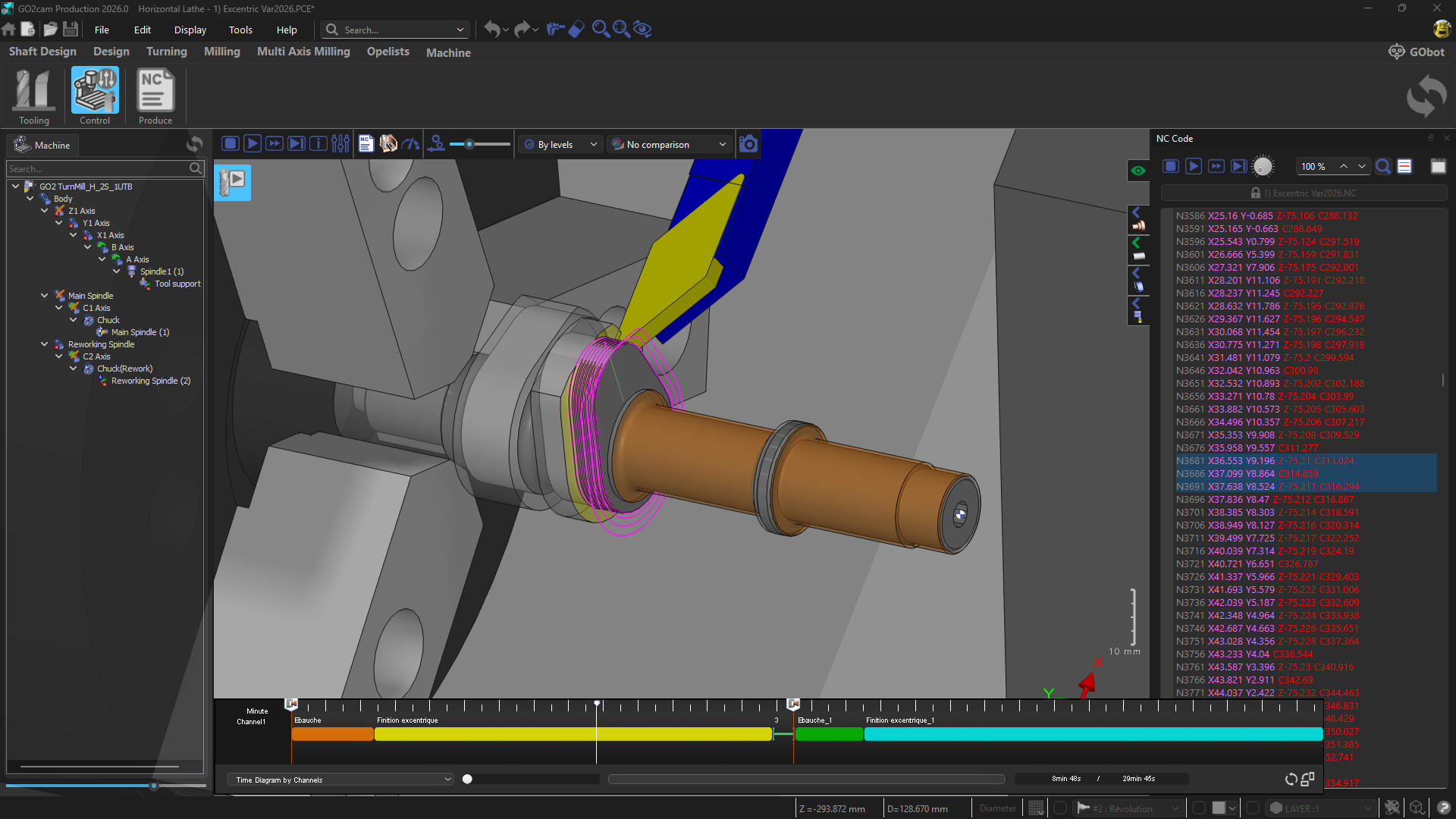Toggle the video simulation mode button in viewport
The image size is (1456, 819).
(232, 182)
